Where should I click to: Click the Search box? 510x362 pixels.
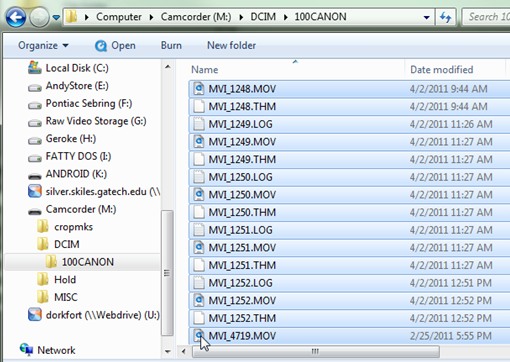[x=487, y=17]
